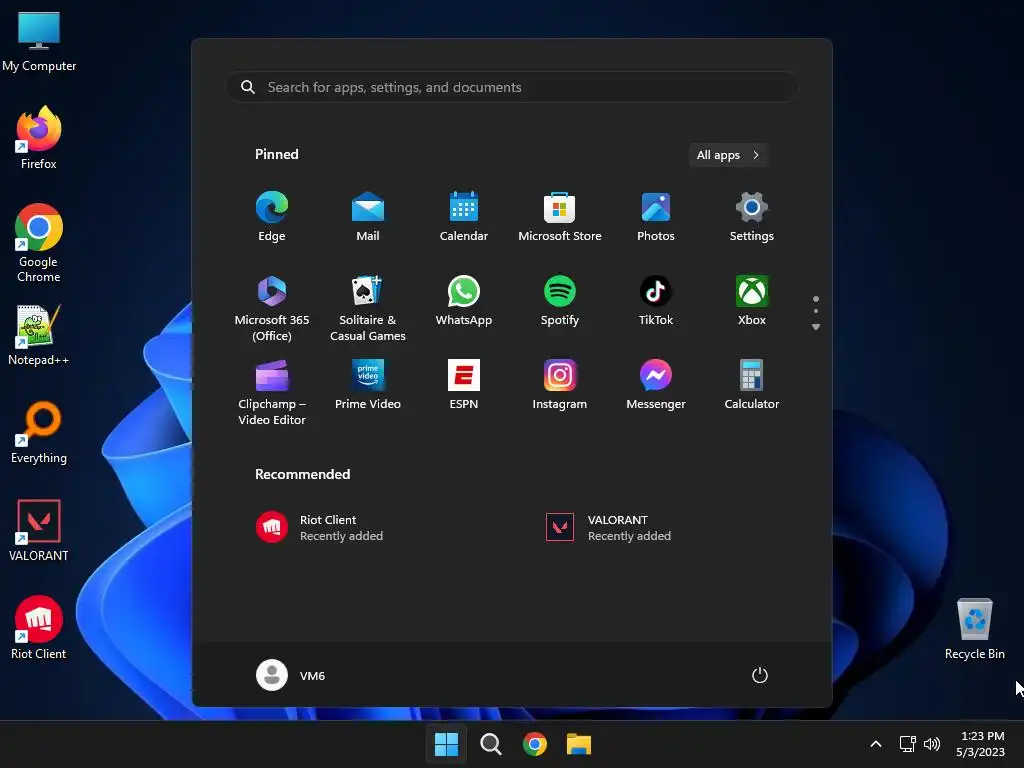The width and height of the screenshot is (1024, 768).
Task: Focus the Start menu search box
Action: pos(511,87)
